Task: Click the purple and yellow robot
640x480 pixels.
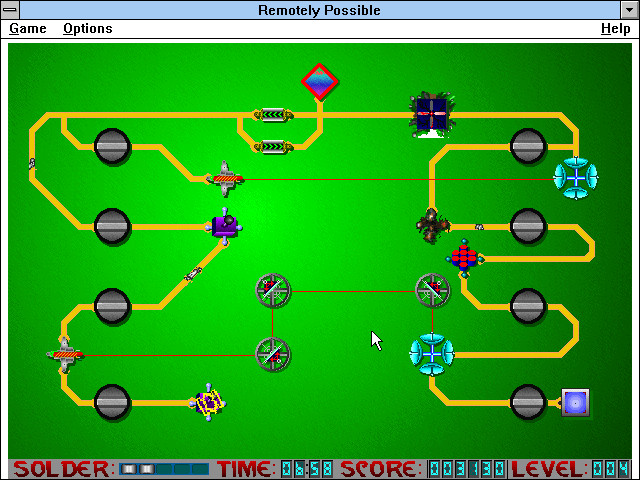Action: click(x=208, y=402)
